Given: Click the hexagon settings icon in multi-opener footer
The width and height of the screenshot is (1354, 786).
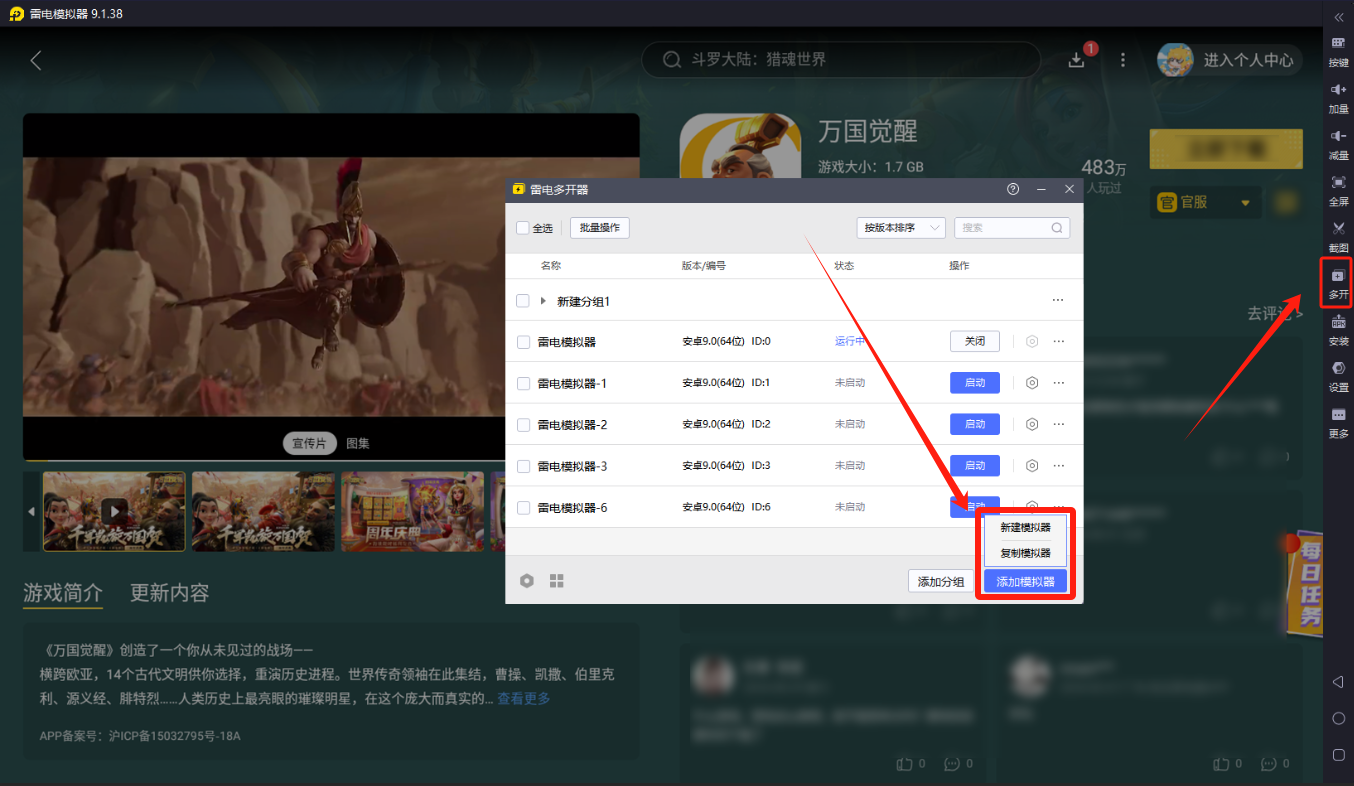Looking at the screenshot, I should (527, 581).
